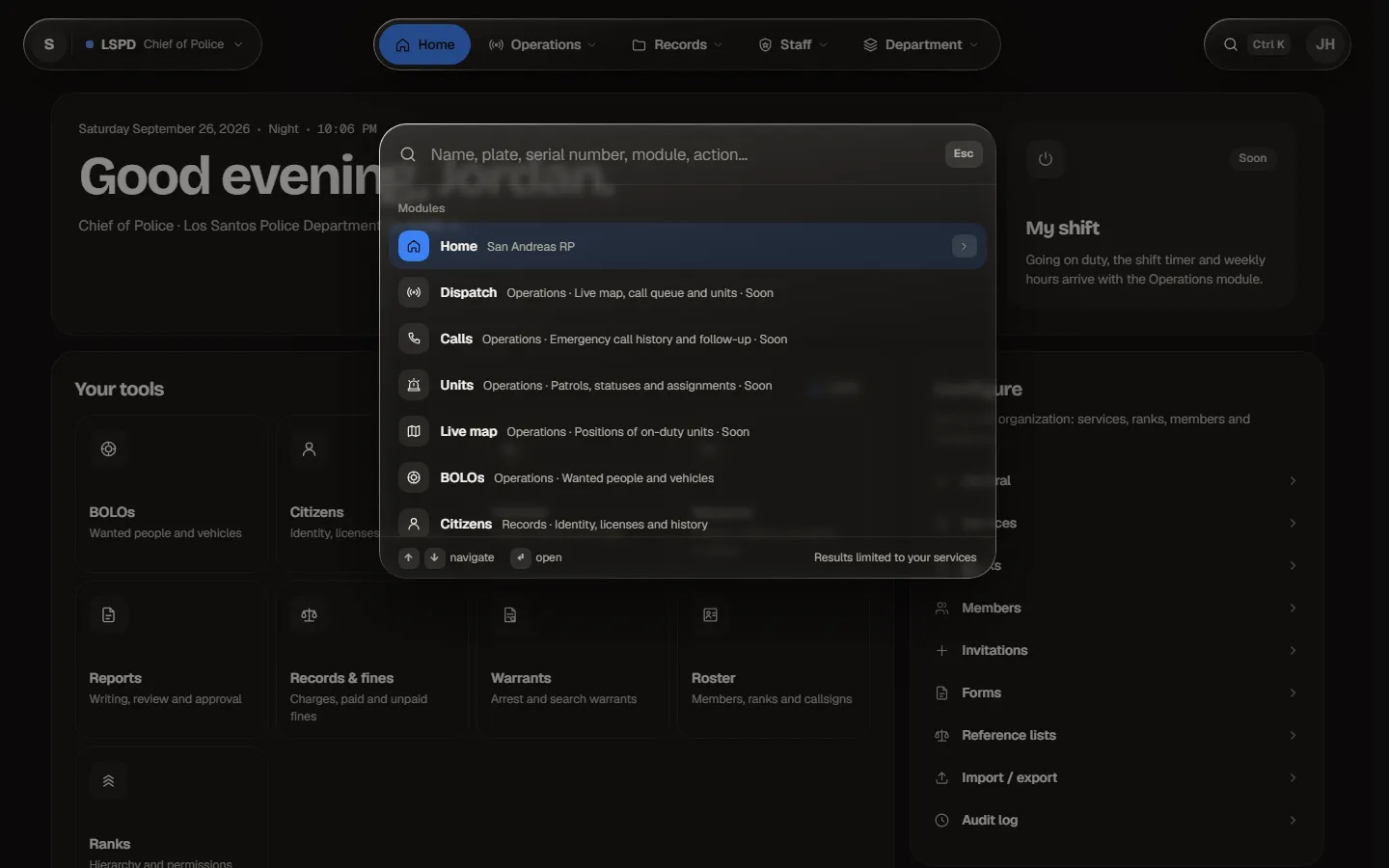Open the Forms configuration link
Image resolution: width=1389 pixels, height=868 pixels.
pos(1117,692)
